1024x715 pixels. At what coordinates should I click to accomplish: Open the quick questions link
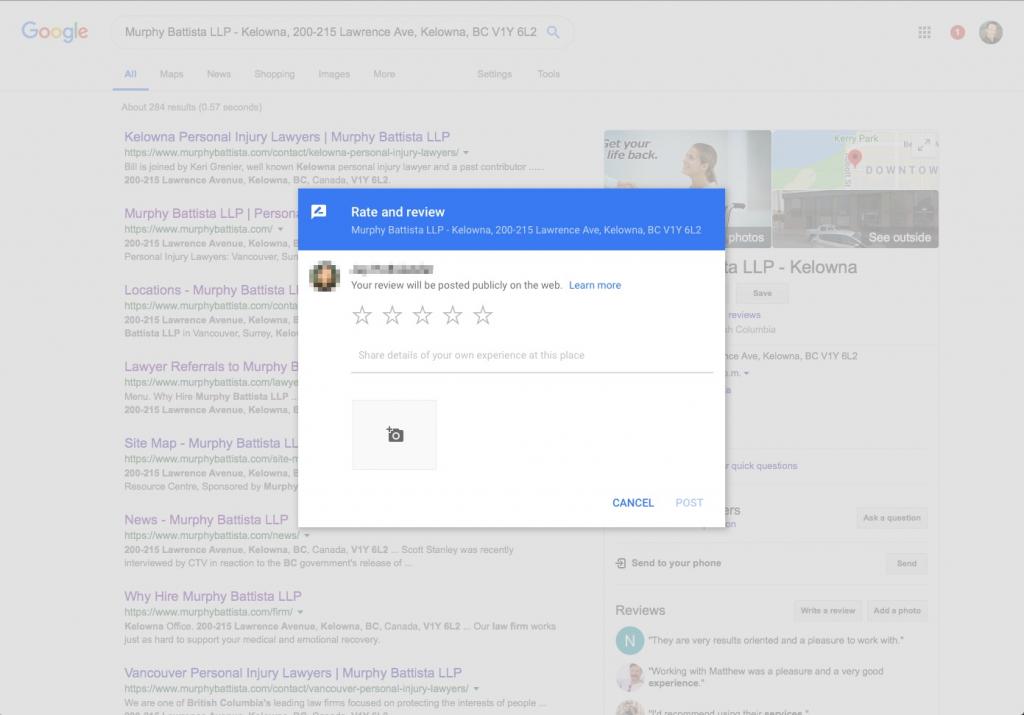(763, 466)
